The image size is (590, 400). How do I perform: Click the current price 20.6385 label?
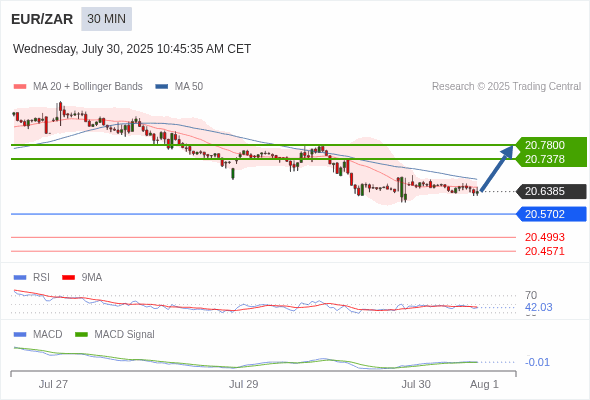552,192
